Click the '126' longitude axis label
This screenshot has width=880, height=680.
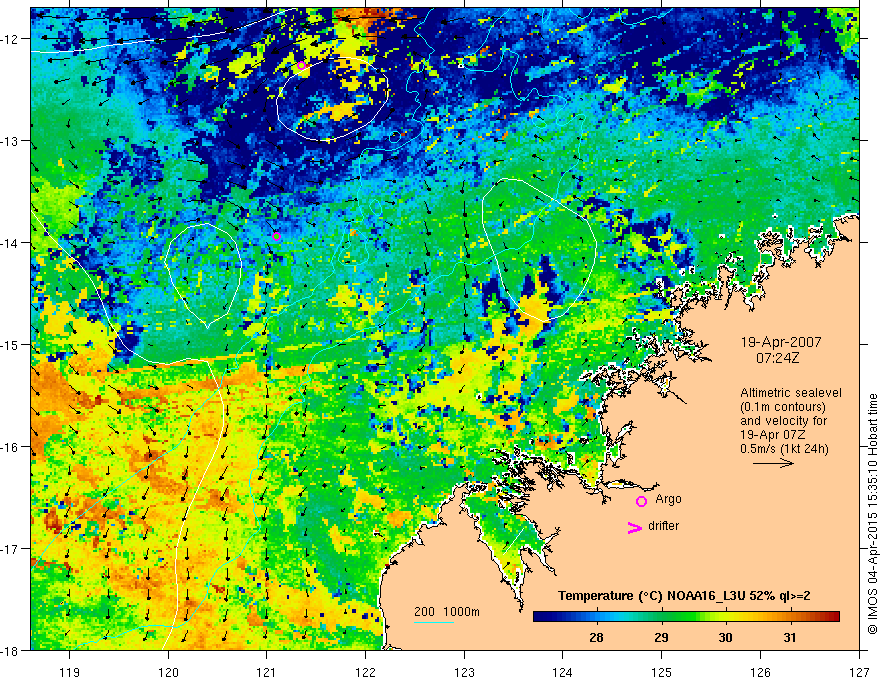tap(760, 672)
